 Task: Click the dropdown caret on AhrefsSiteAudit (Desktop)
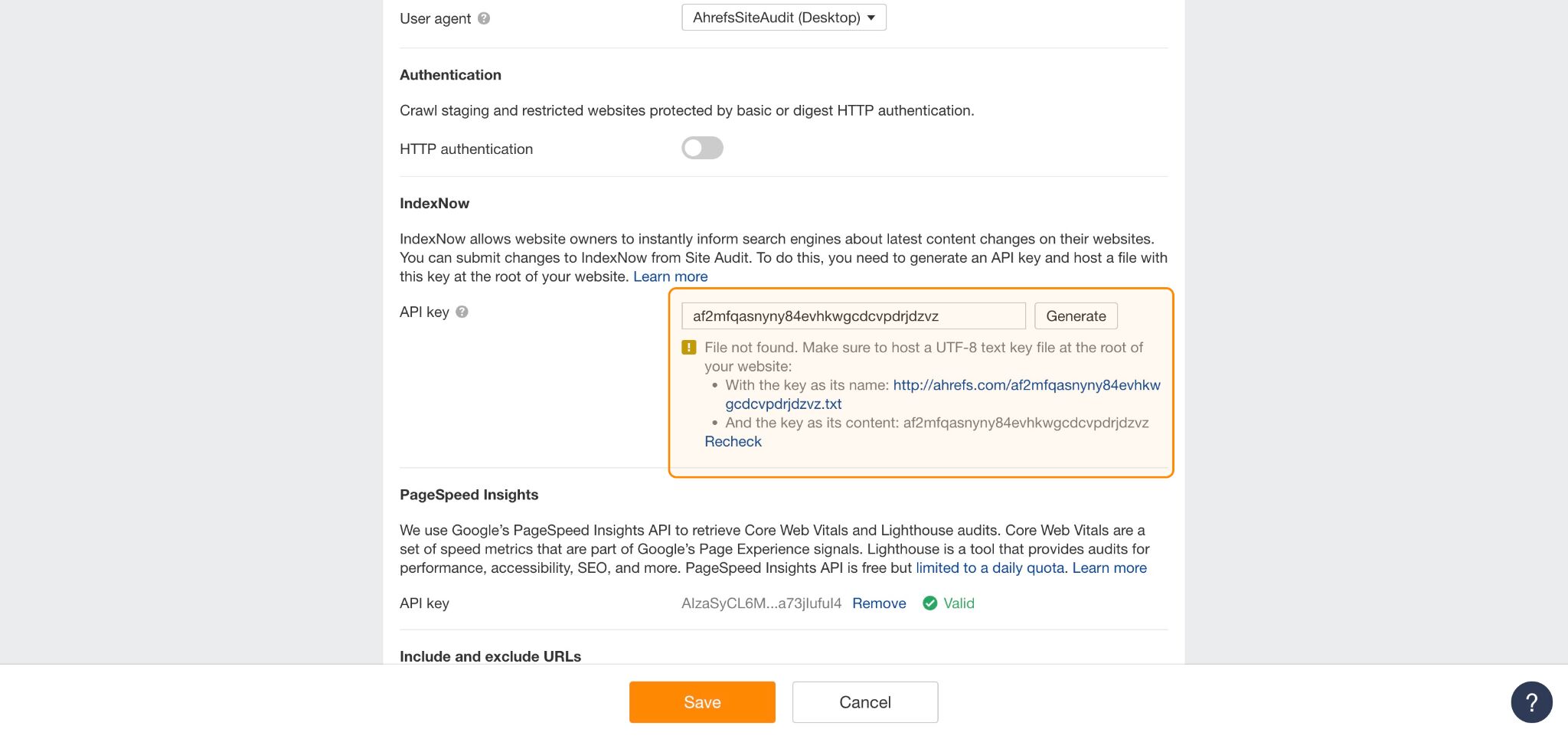coord(871,17)
